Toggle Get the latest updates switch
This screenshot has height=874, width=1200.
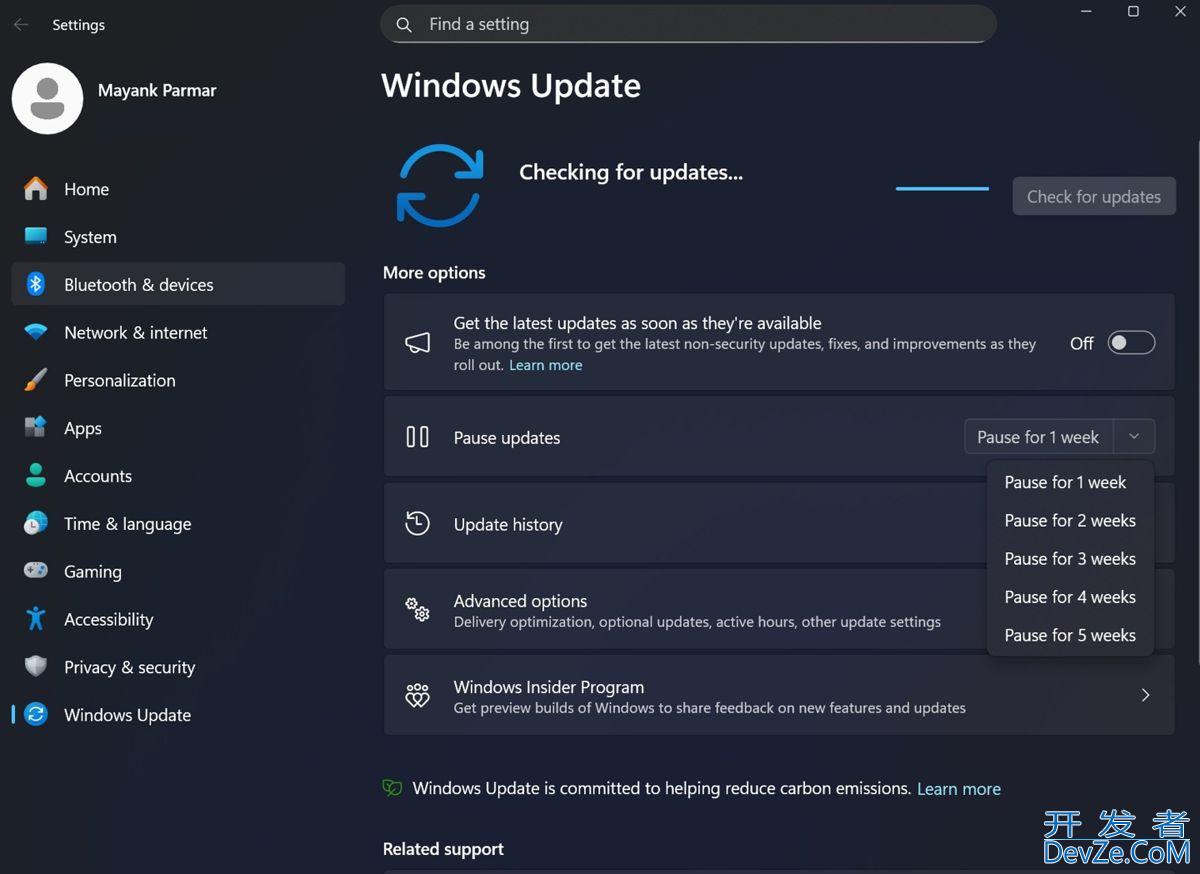1131,343
